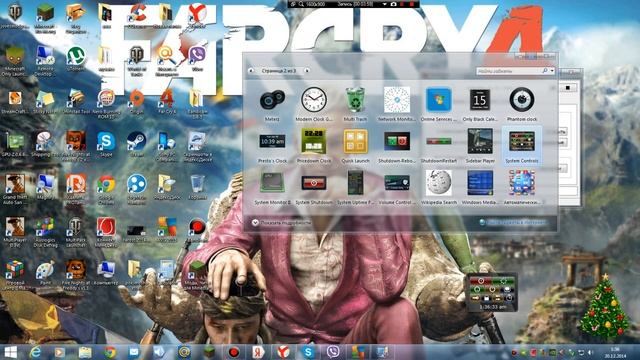Screen dimensions: 640x360
Task: Select the Windows Media gadget
Action: (480, 187)
